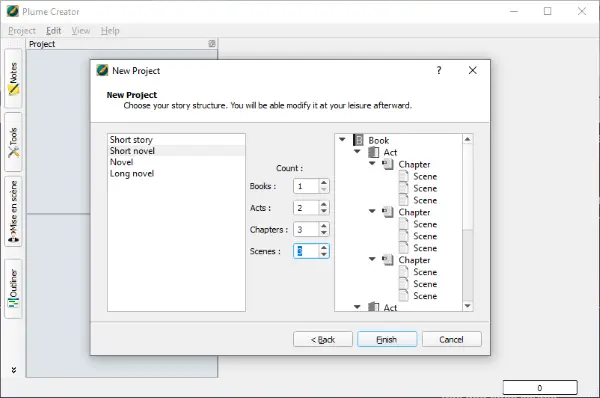This screenshot has width=600, height=398.
Task: Click the Book icon in the tree
Action: [358, 140]
